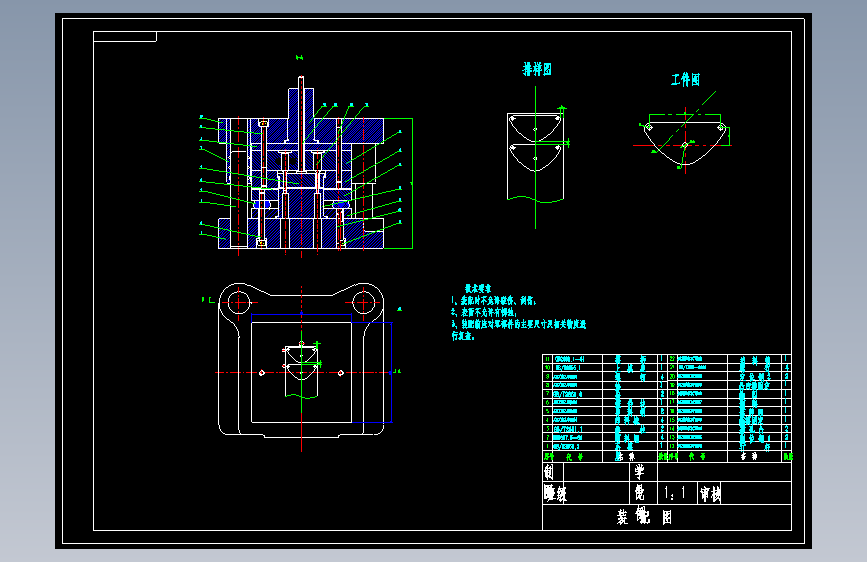Click the parts list row numbered 11
The width and height of the screenshot is (867, 562).
[x=604, y=358]
